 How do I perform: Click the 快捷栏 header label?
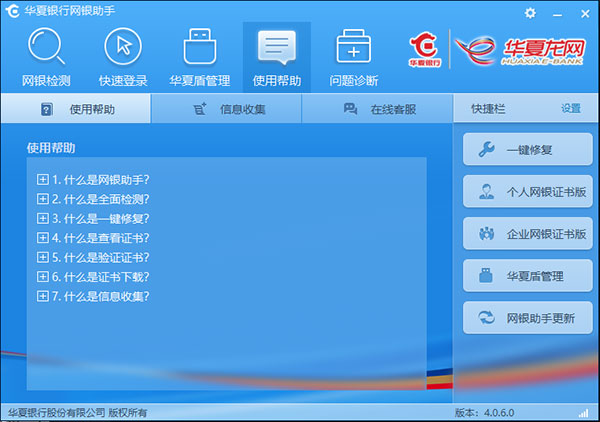[x=488, y=109]
